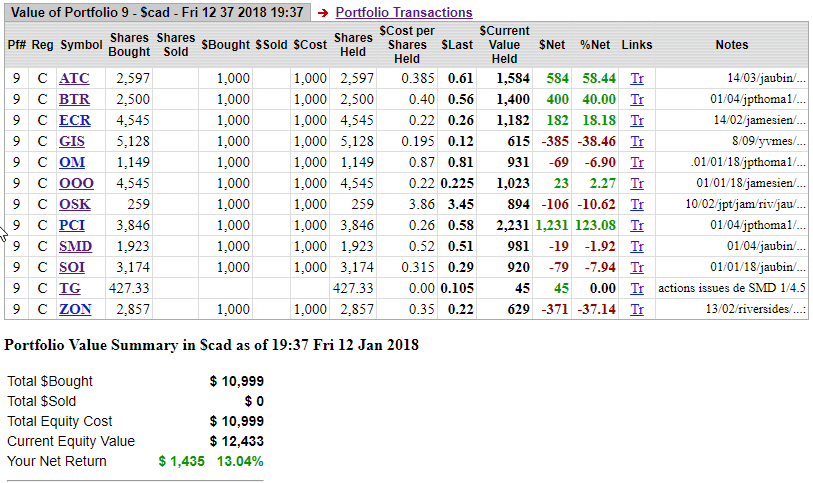Open Tr link in the ZON row

pos(637,309)
